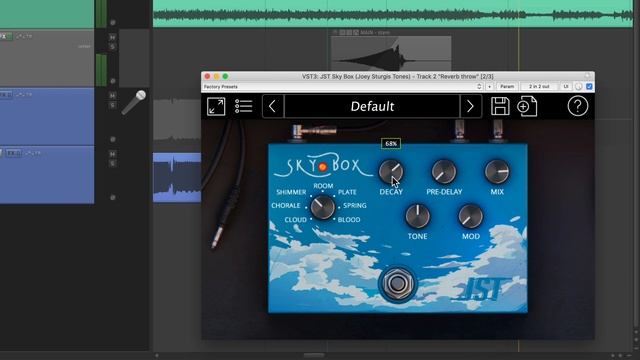Click the Default preset name display
The image size is (640, 360).
tap(372, 107)
